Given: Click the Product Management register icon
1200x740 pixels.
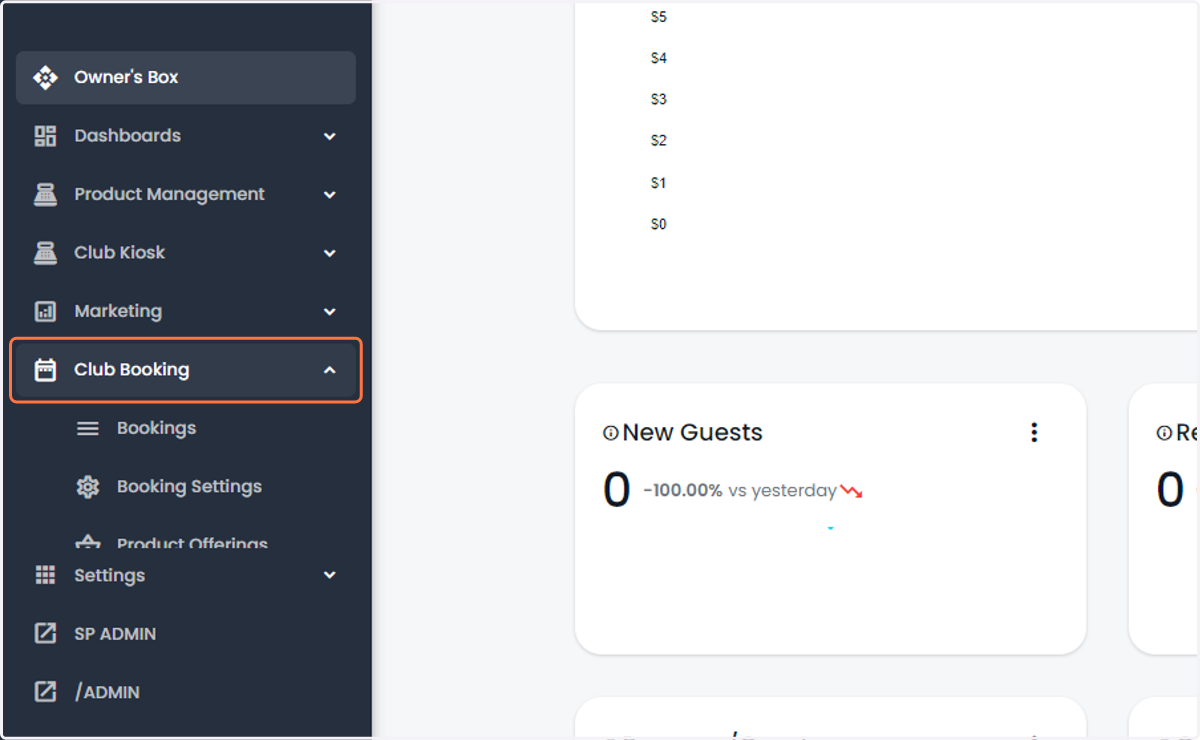Looking at the screenshot, I should coord(45,195).
